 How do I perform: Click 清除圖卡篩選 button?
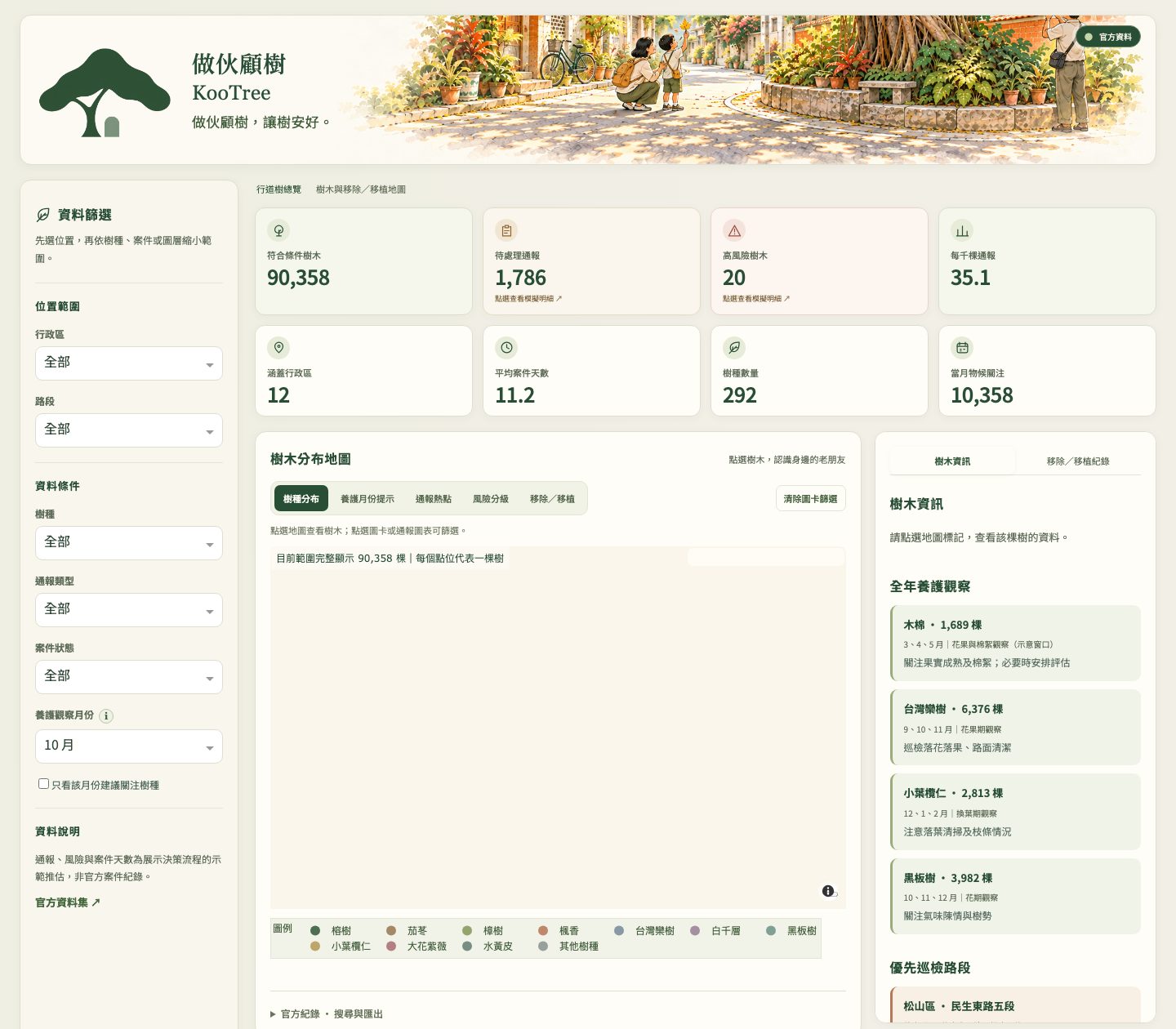point(810,499)
